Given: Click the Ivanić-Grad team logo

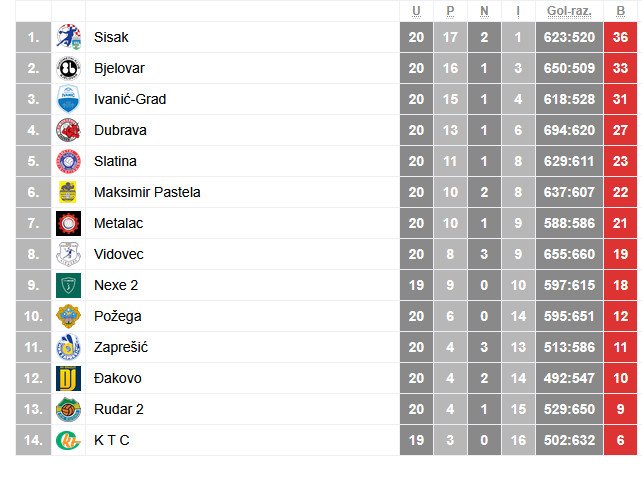Looking at the screenshot, I should [68, 99].
